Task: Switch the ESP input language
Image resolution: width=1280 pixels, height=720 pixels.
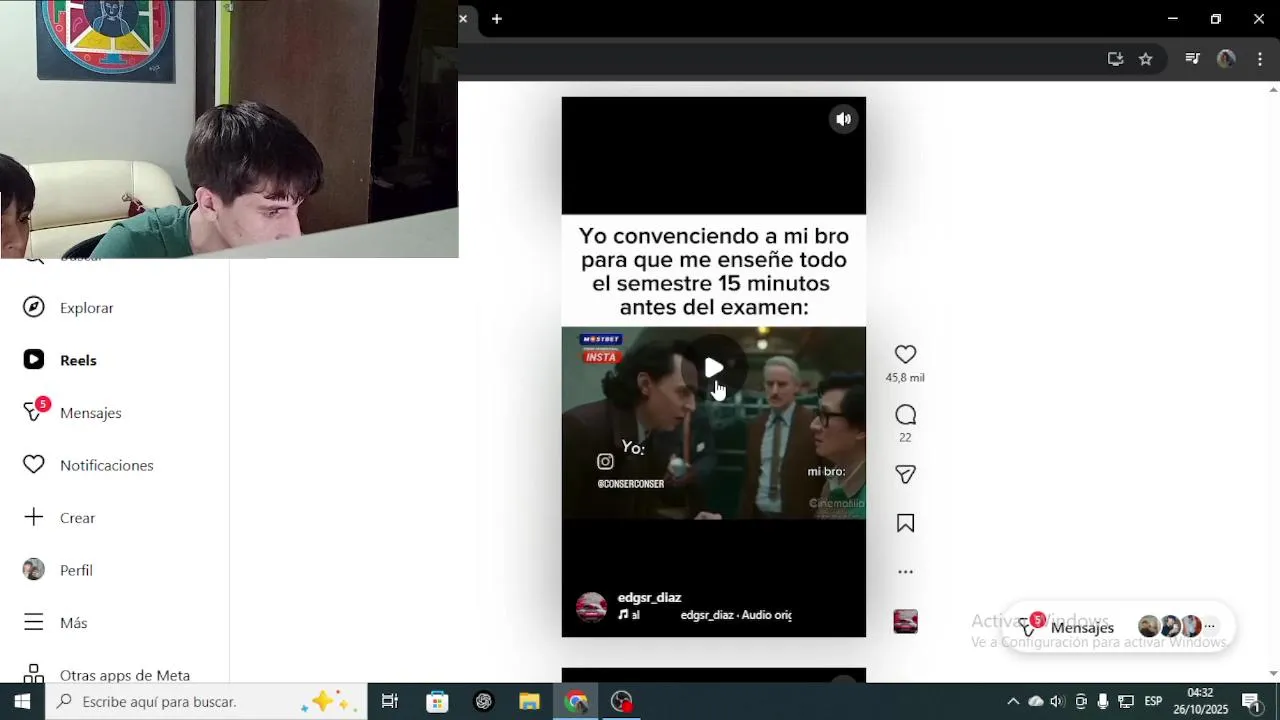Action: pyautogui.click(x=1153, y=702)
